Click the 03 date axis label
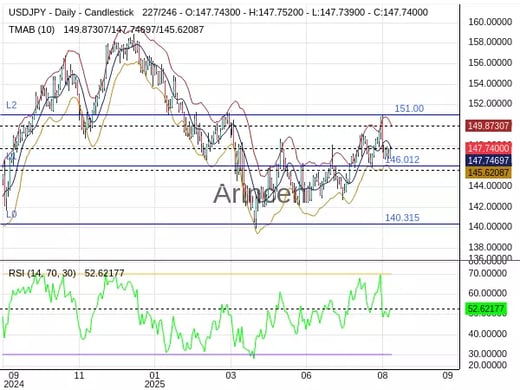Image resolution: width=520 pixels, height=390 pixels. (230, 375)
